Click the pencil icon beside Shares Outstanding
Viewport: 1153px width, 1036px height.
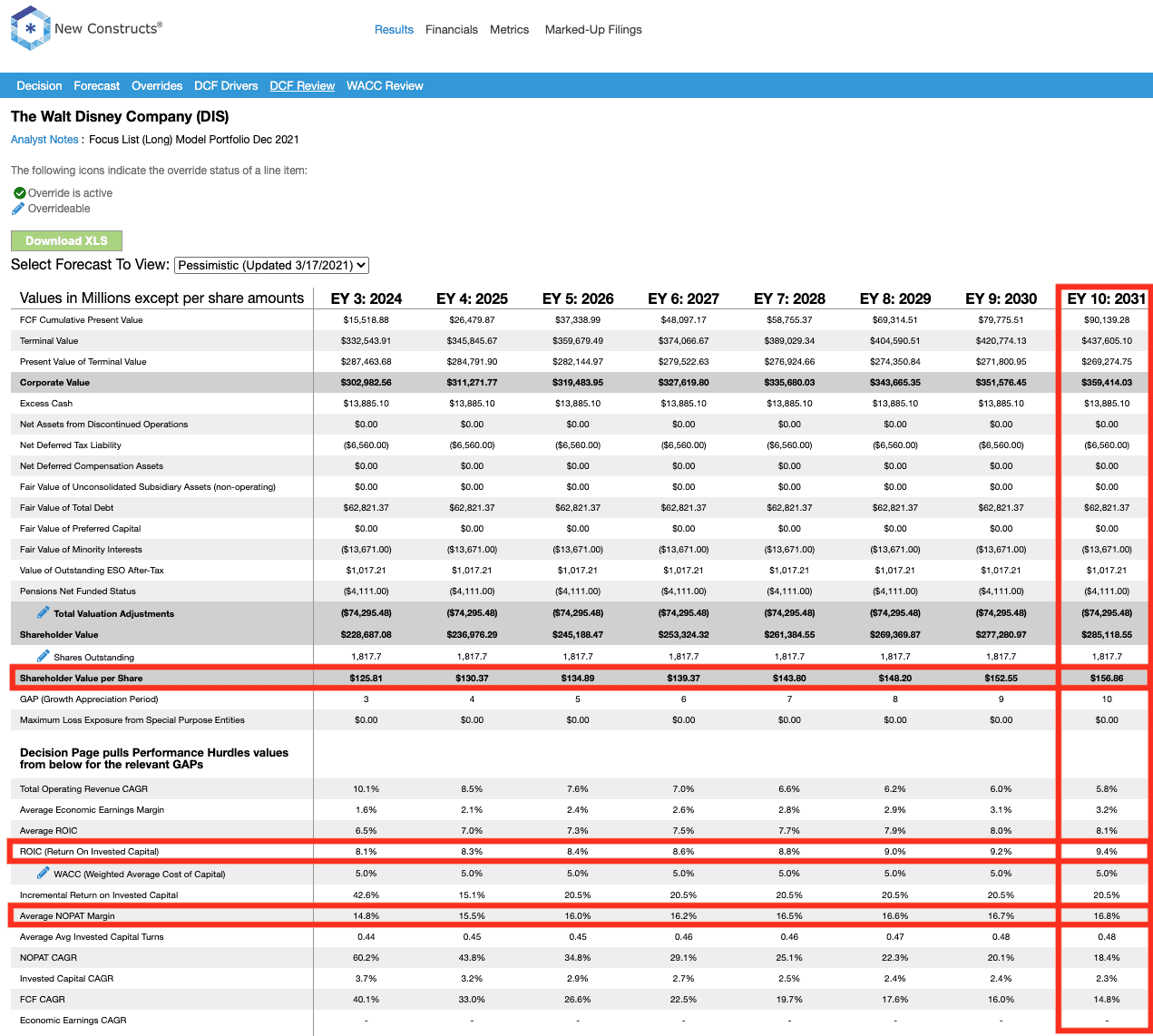pos(43,656)
